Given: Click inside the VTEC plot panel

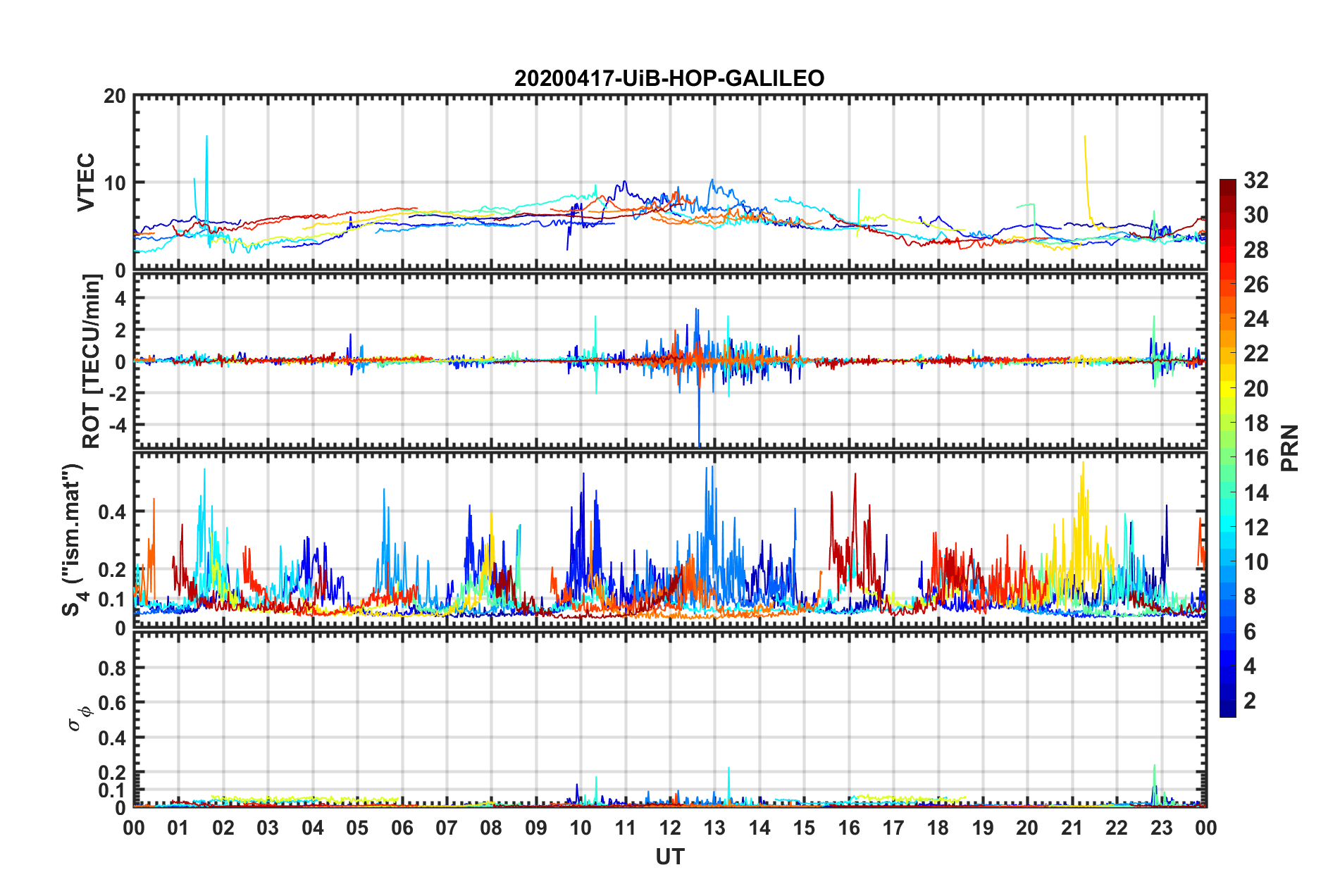Looking at the screenshot, I should tap(670, 182).
